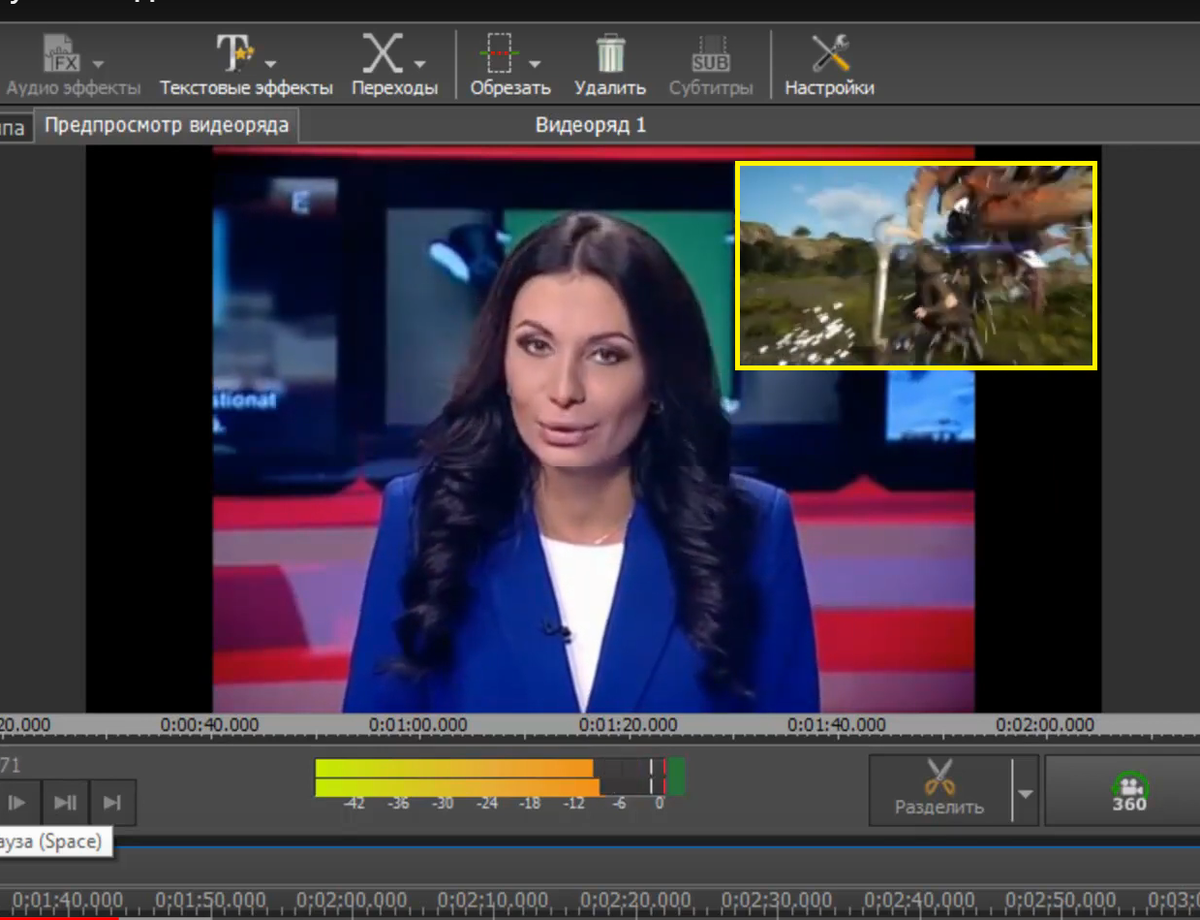Switch to the Предпросмотр видеоряда tab

[x=168, y=125]
